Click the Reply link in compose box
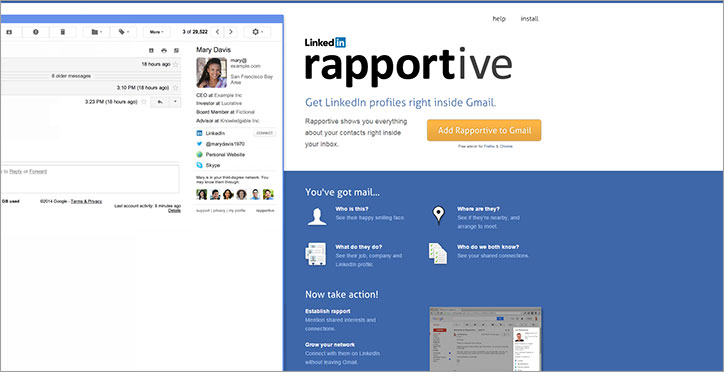 coord(16,171)
